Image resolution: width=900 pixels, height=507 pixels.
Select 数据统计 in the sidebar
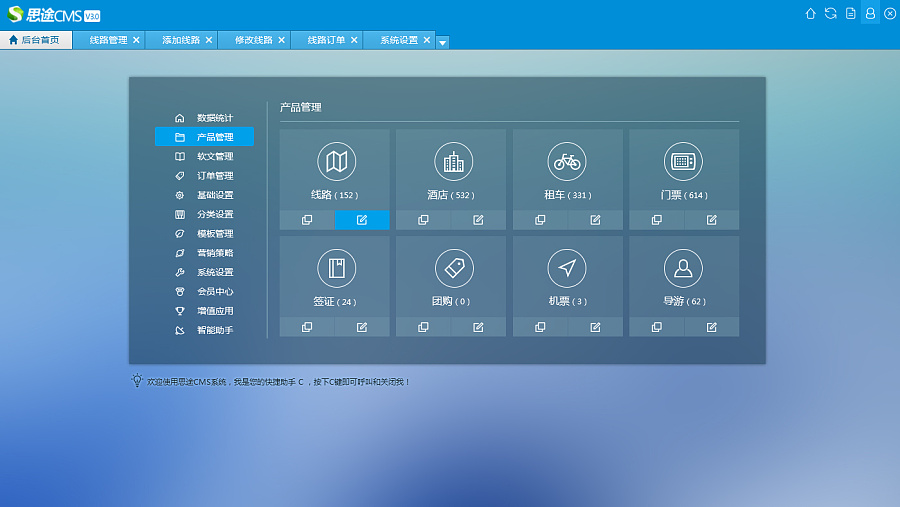[204, 118]
